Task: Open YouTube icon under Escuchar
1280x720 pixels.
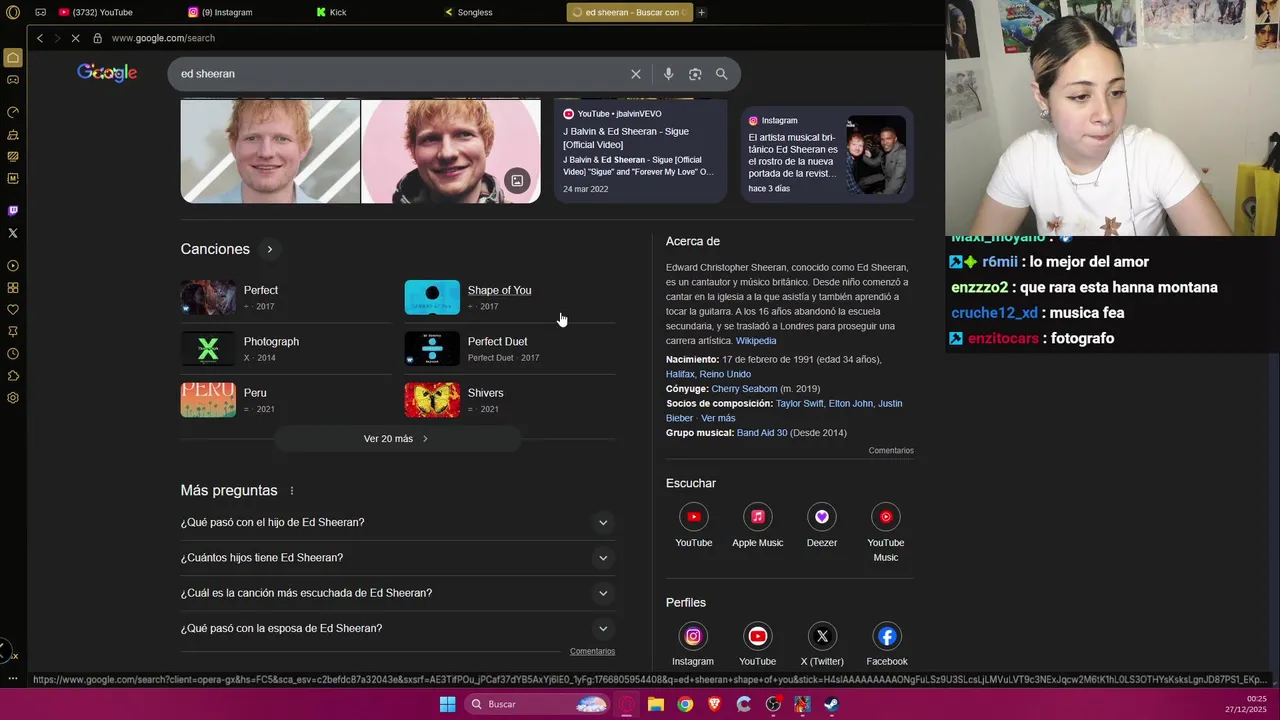Action: pos(693,517)
